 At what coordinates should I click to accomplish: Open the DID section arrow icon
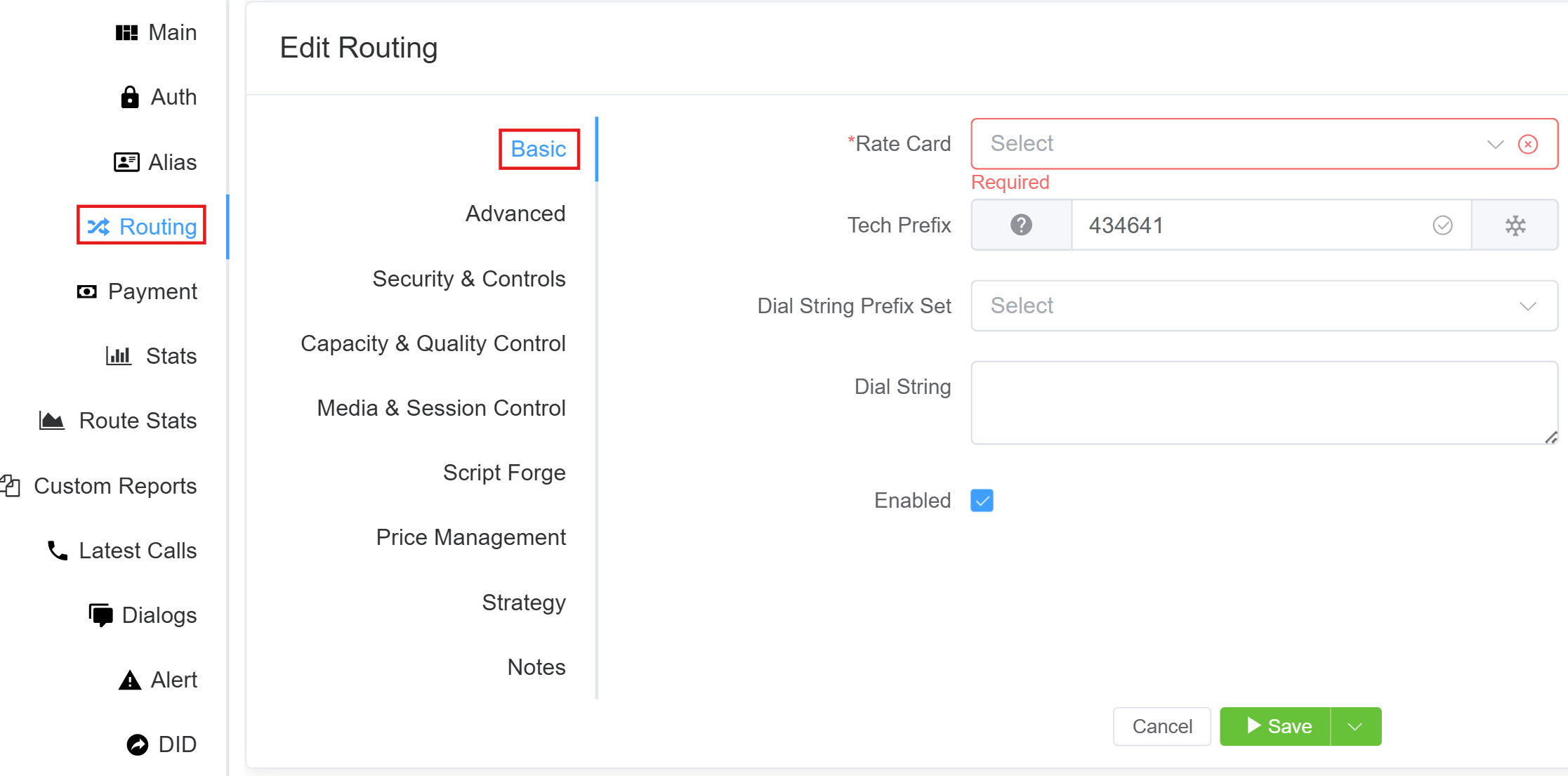click(138, 744)
